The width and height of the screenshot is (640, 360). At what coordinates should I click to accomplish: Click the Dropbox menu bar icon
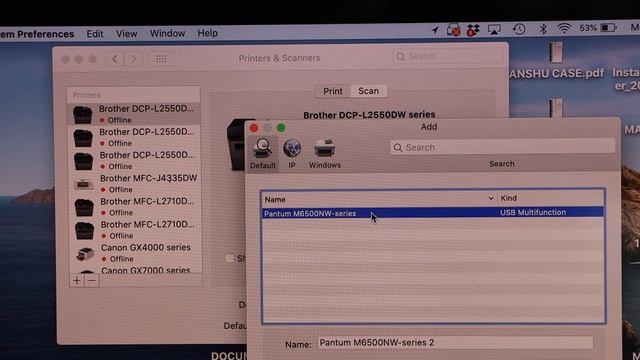473,30
